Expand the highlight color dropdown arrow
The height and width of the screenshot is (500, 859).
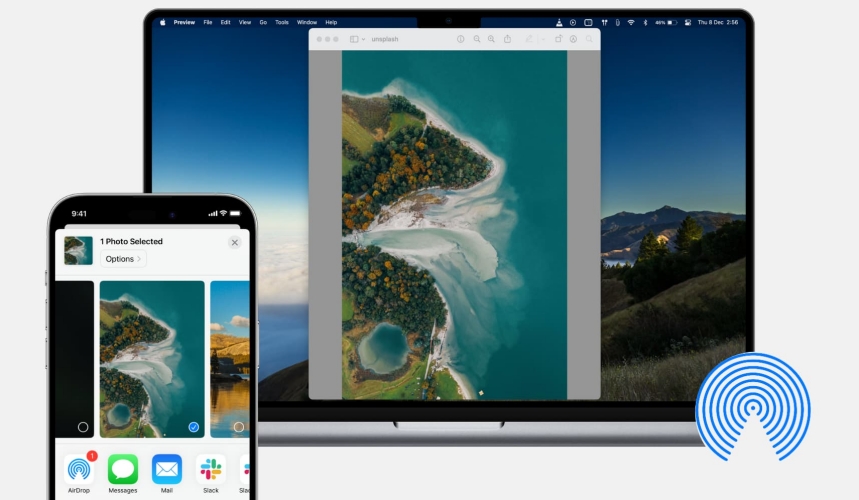pos(543,39)
